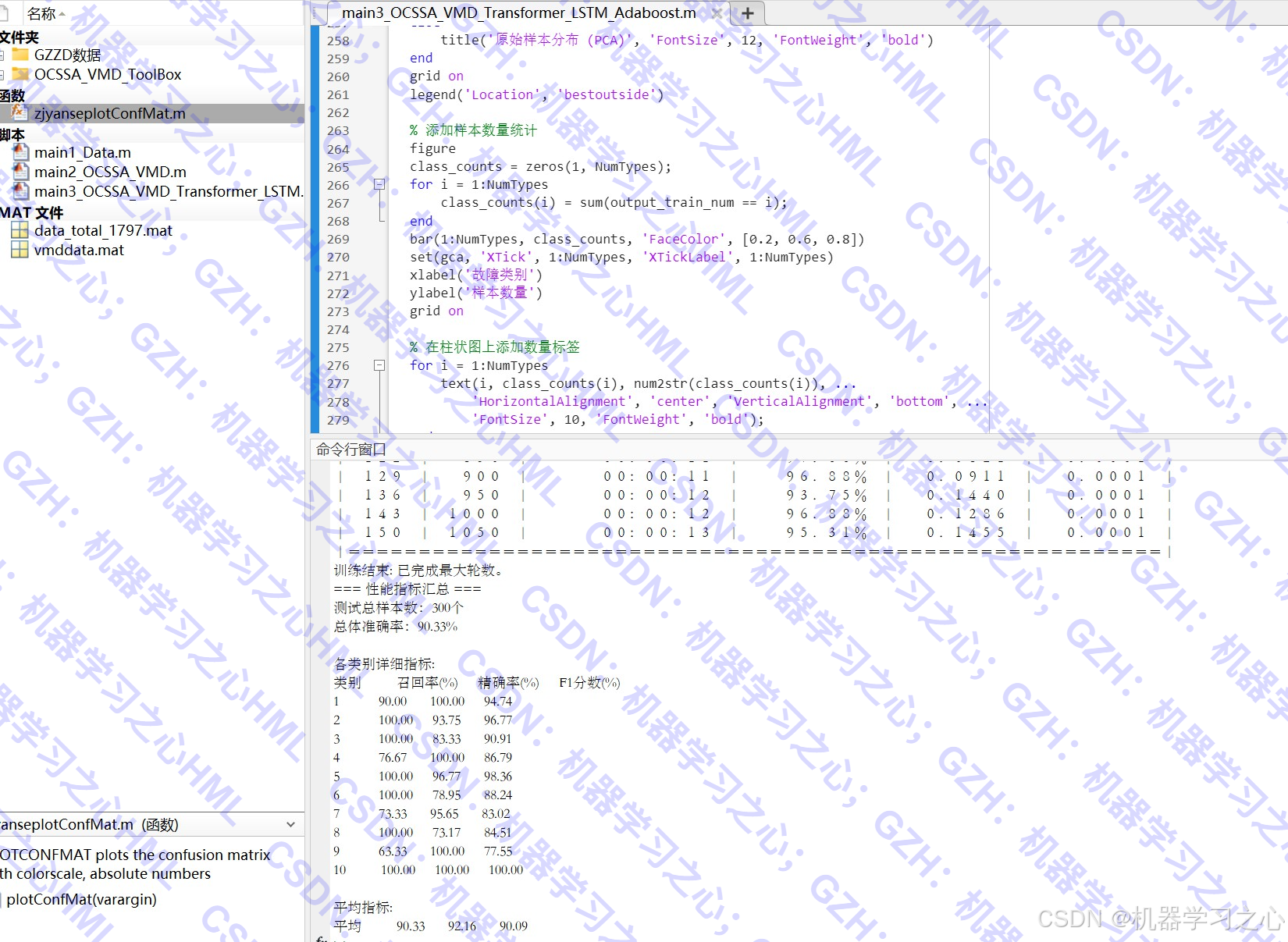Click line number 261 in editor gutter

coord(338,94)
